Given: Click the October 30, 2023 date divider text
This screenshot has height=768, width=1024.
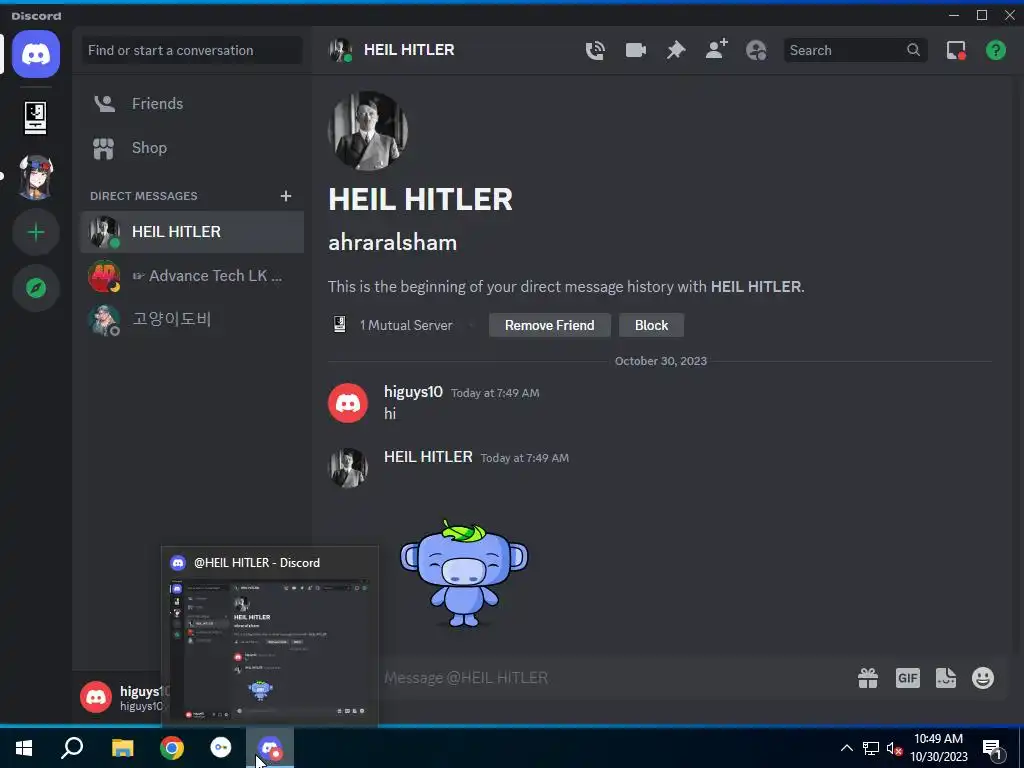Looking at the screenshot, I should pyautogui.click(x=660, y=361).
